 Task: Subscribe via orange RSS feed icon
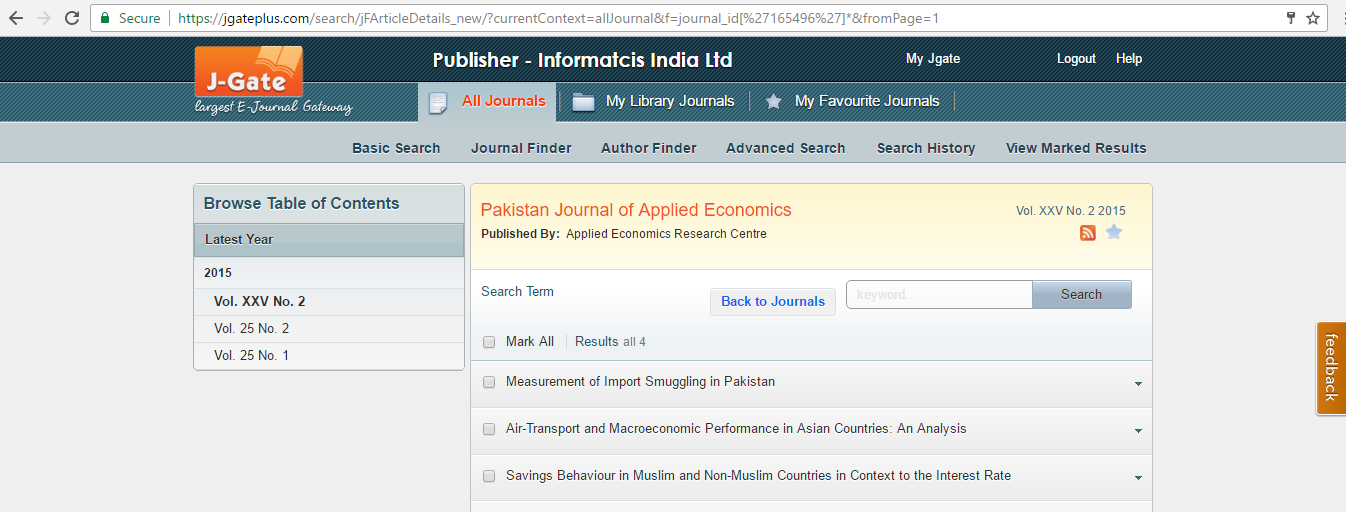pyautogui.click(x=1088, y=233)
